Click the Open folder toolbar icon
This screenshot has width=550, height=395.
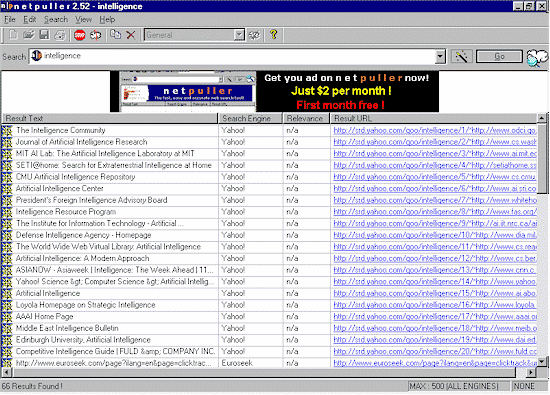(x=29, y=35)
